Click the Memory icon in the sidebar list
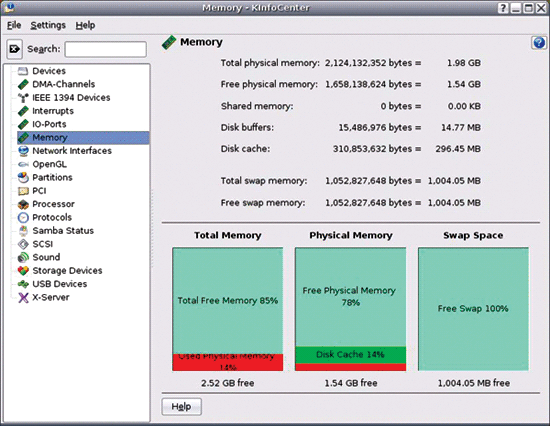 point(23,138)
